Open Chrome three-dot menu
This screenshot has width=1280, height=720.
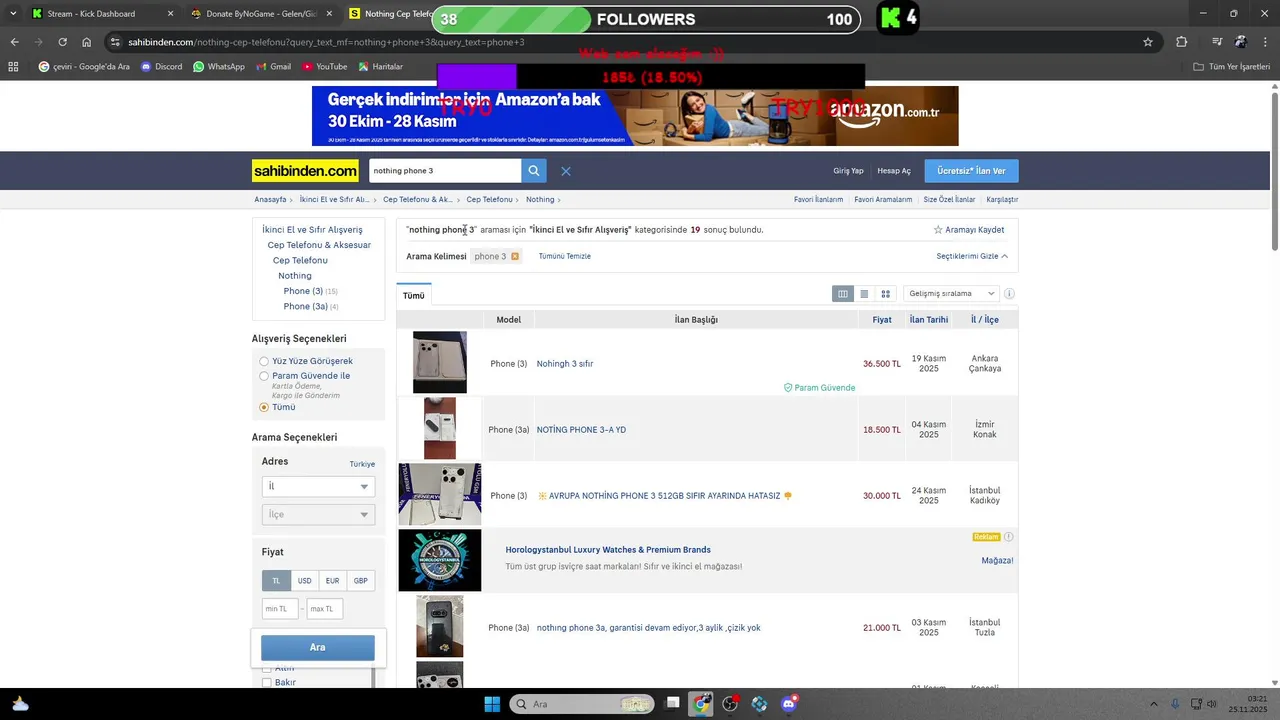coord(1265,42)
